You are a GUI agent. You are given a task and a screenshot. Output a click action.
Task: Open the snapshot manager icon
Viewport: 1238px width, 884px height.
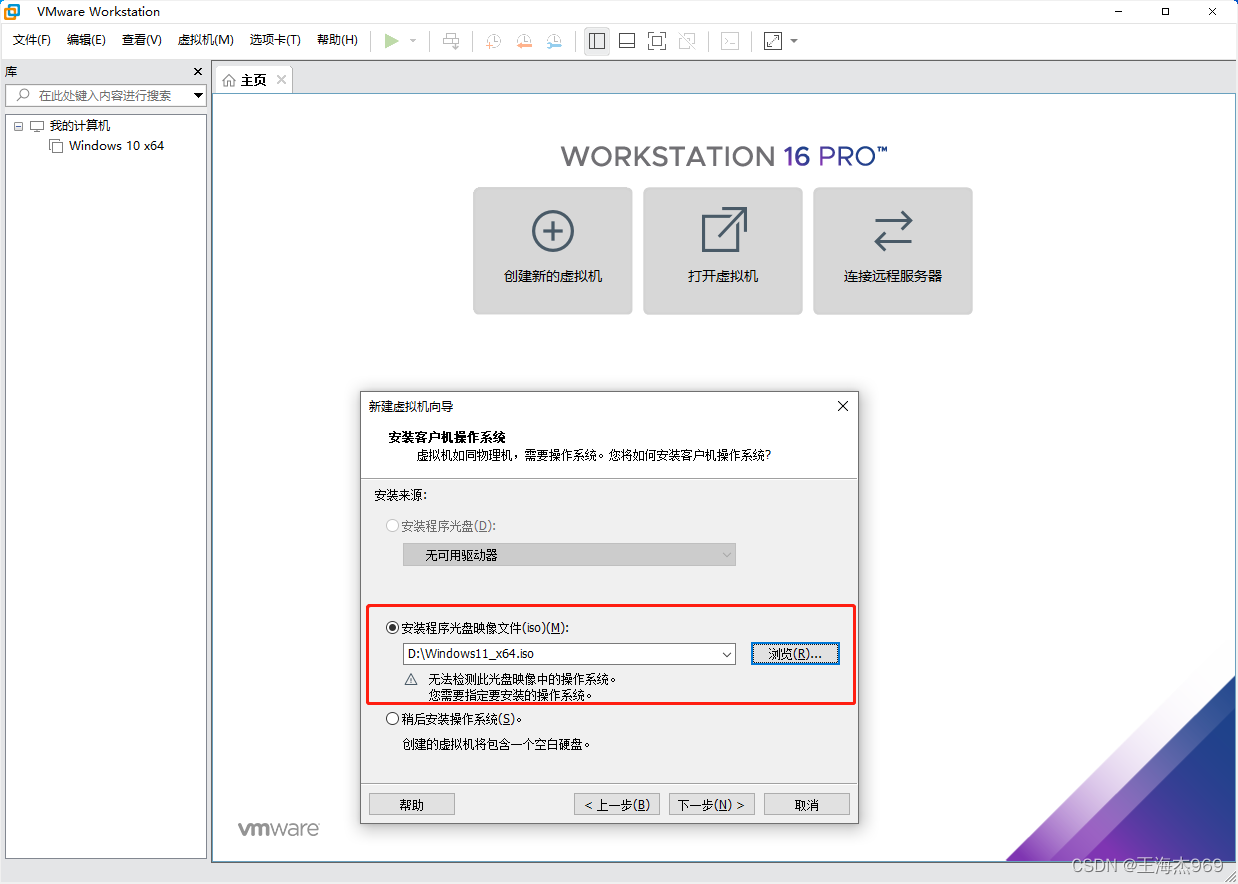[x=554, y=41]
